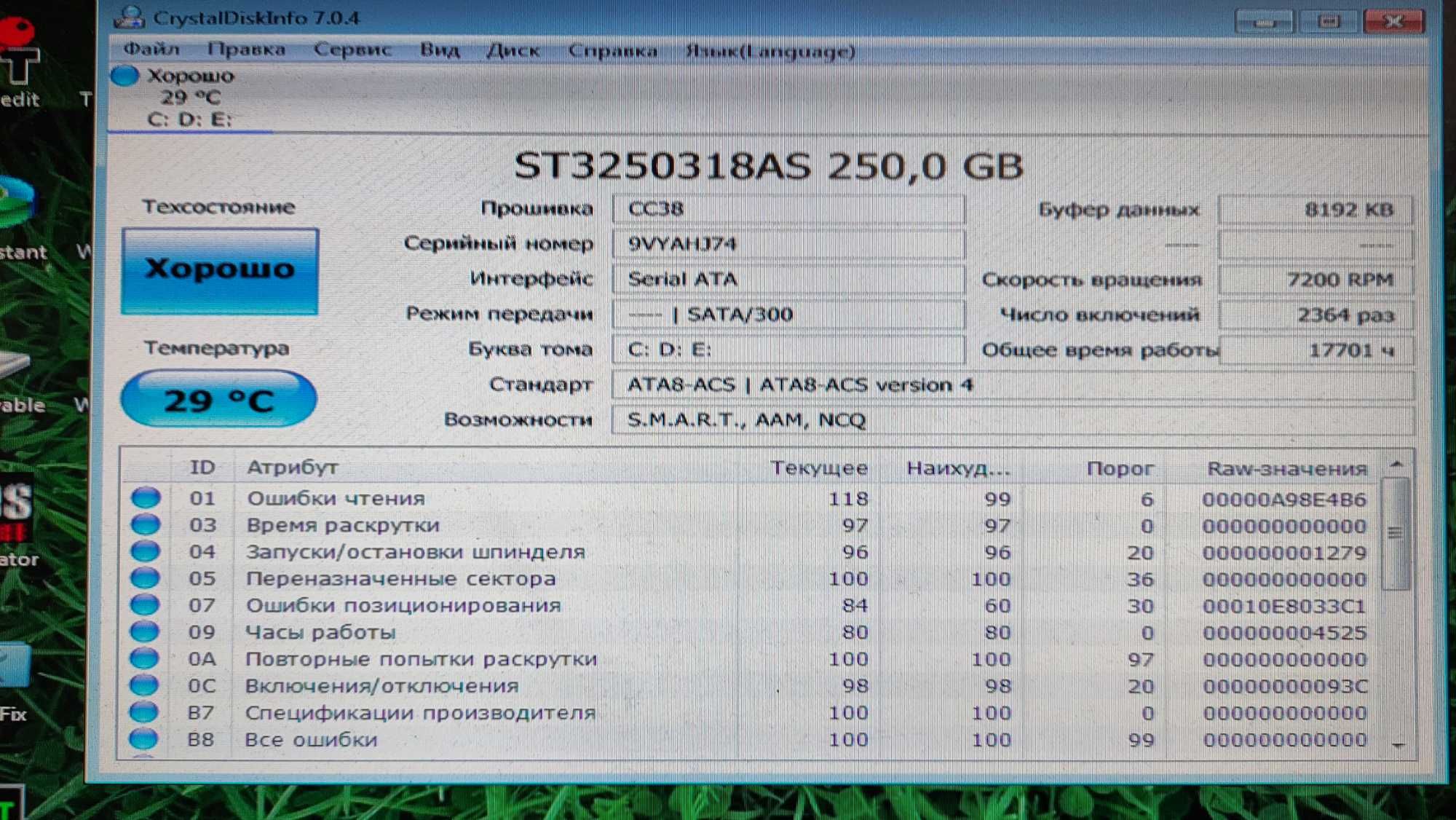This screenshot has height=820, width=1456.
Task: Open the Файл menu
Action: tap(151, 50)
